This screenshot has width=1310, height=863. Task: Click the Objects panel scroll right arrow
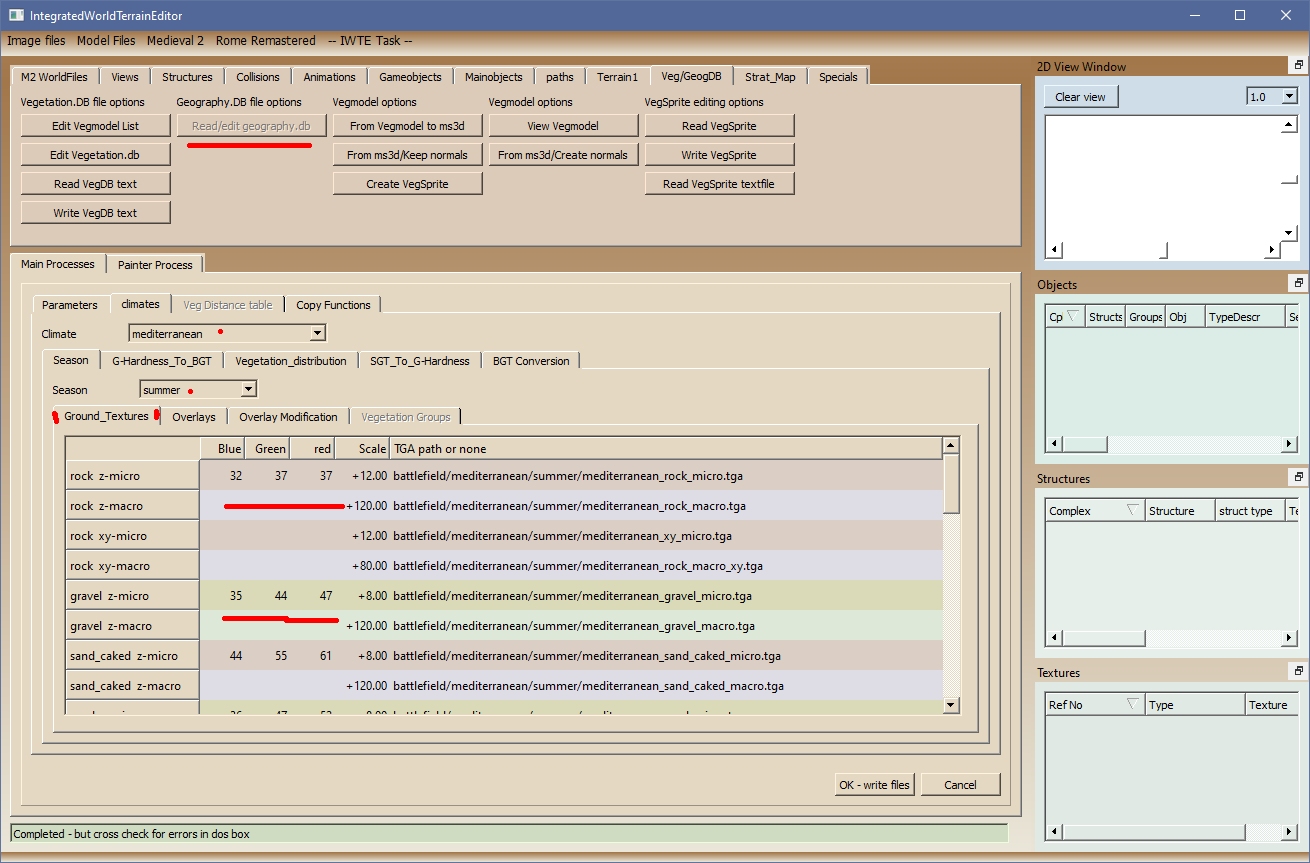[1291, 444]
